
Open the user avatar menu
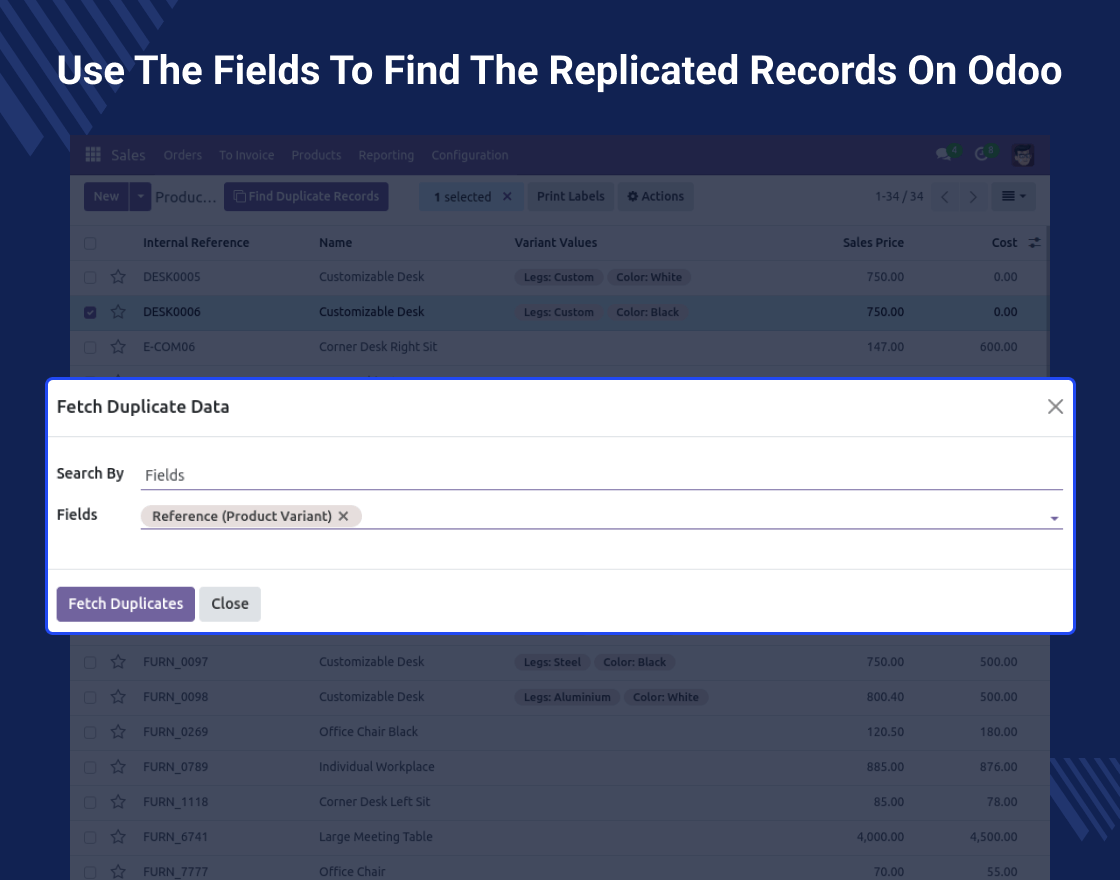coord(1023,155)
